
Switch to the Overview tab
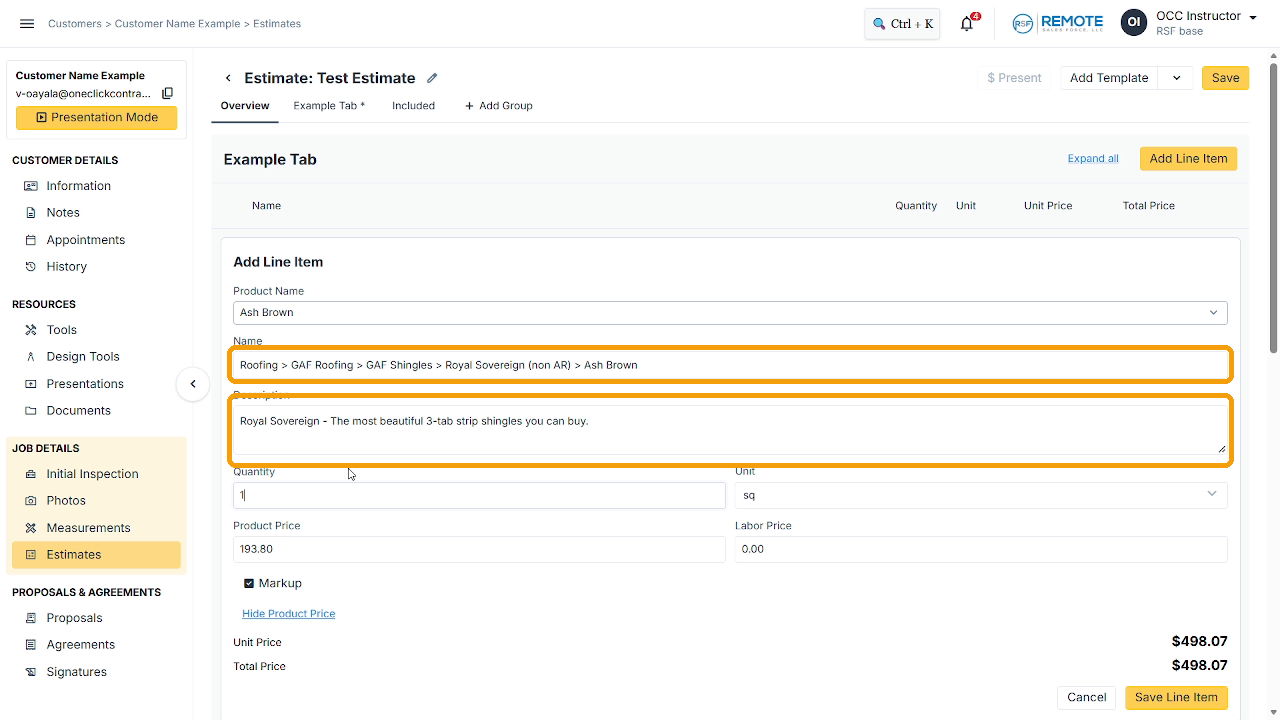pos(245,106)
